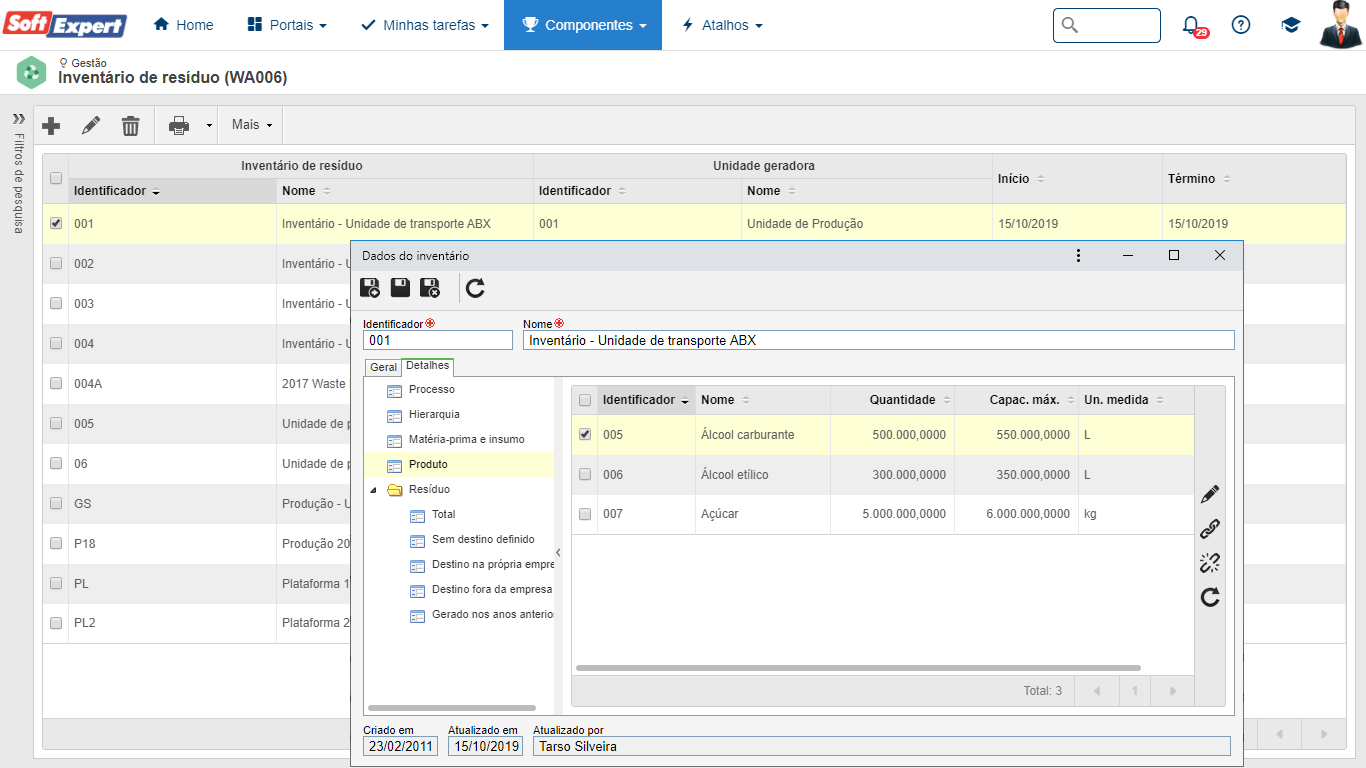This screenshot has width=1366, height=768.
Task: Open the notifications bell icon
Action: 1190,25
